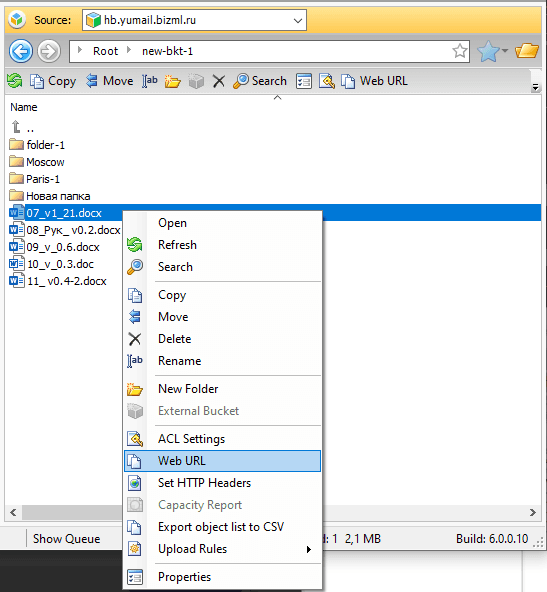The height and width of the screenshot is (592, 547).
Task: Choose Refresh in the context menu
Action: tap(223, 245)
